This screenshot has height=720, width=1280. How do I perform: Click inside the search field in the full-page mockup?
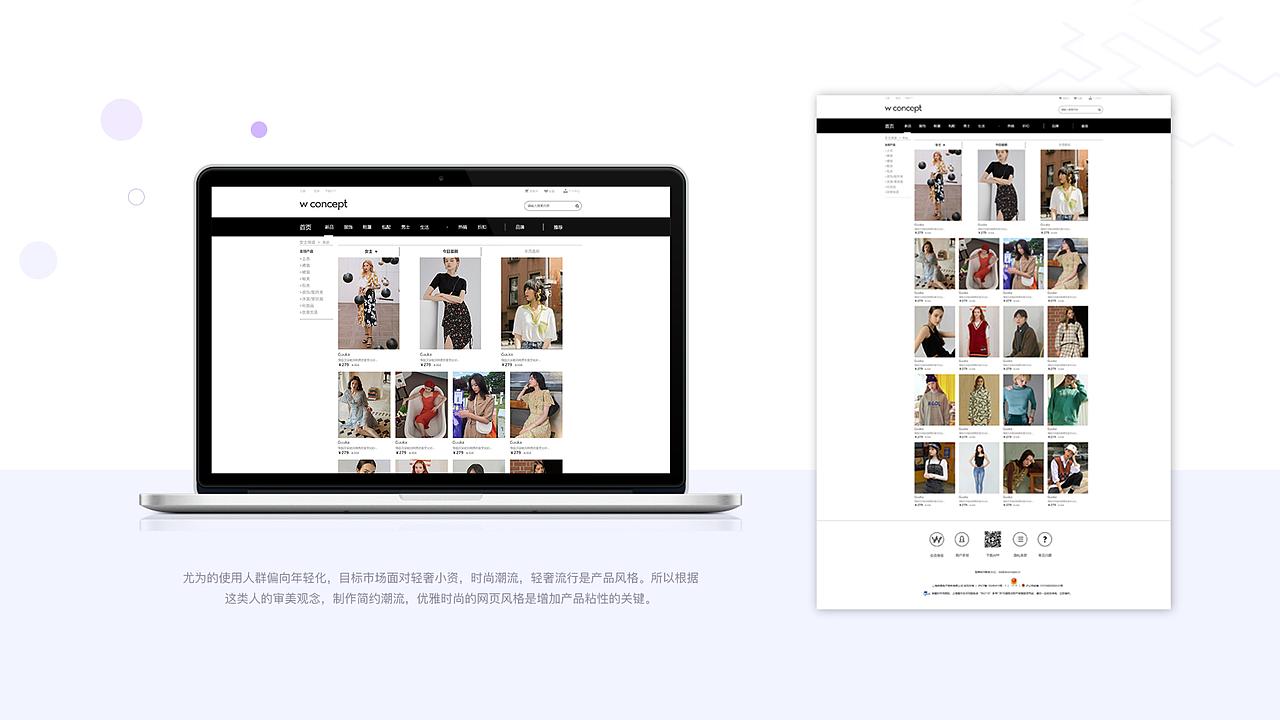point(1080,109)
